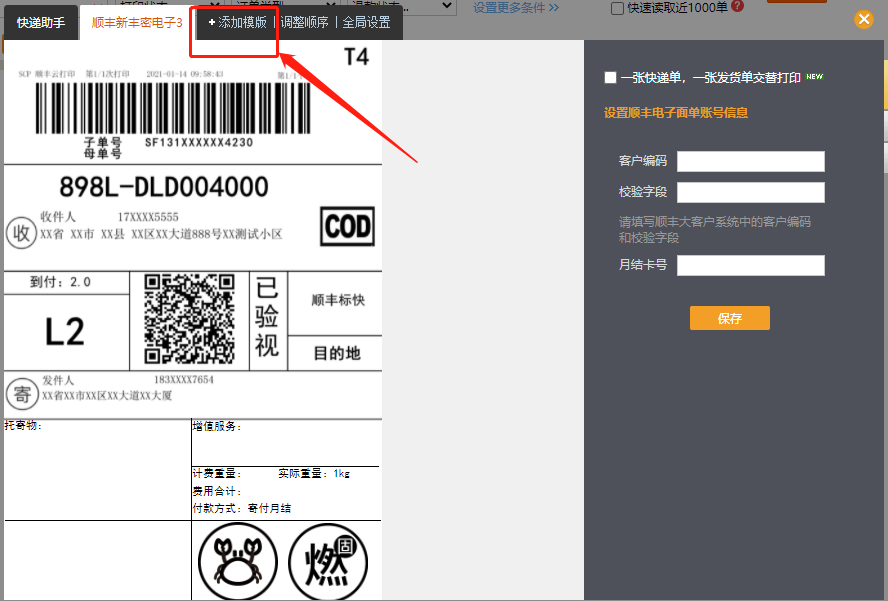Select the 顺丰新丰密电子3 template tab
The height and width of the screenshot is (601, 888).
coord(137,22)
